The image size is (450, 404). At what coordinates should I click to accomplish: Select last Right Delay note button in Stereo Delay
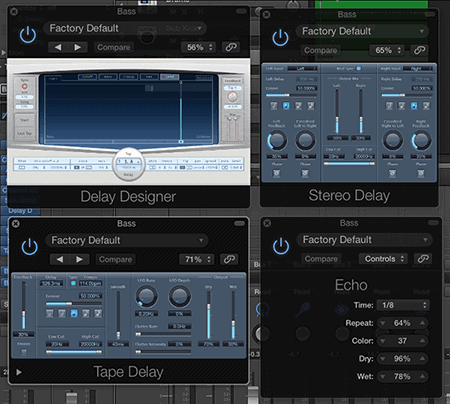(x=426, y=106)
